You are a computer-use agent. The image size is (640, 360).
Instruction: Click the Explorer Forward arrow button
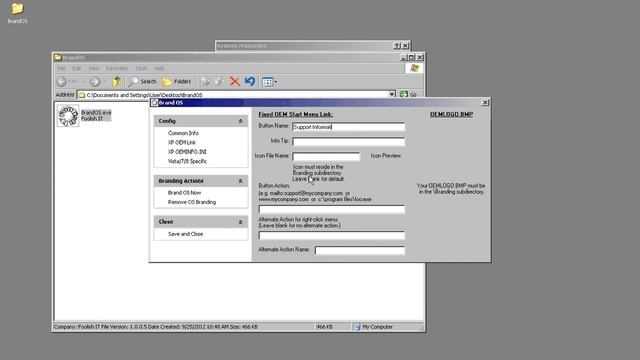95,82
